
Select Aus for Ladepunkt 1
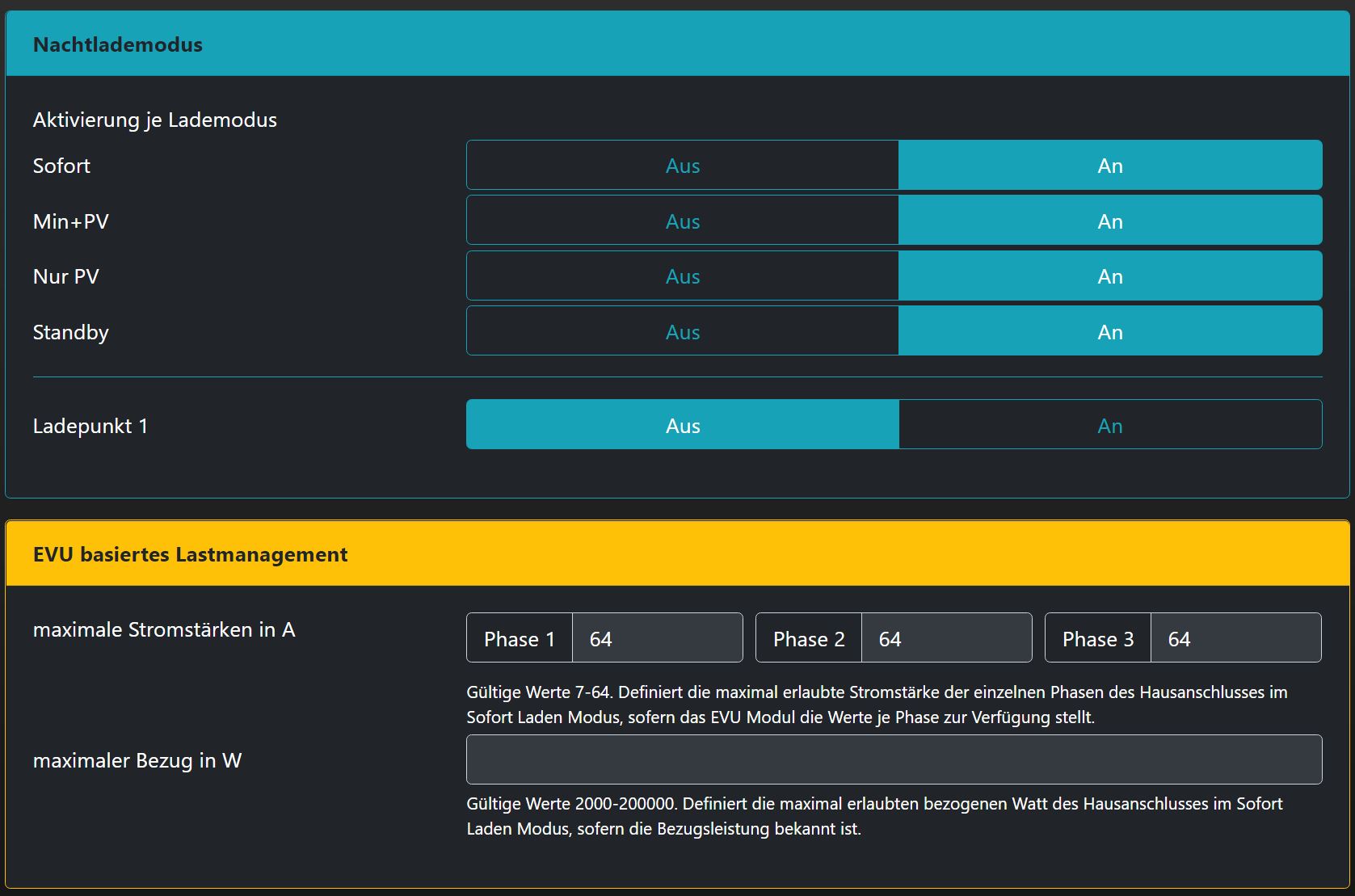click(682, 425)
